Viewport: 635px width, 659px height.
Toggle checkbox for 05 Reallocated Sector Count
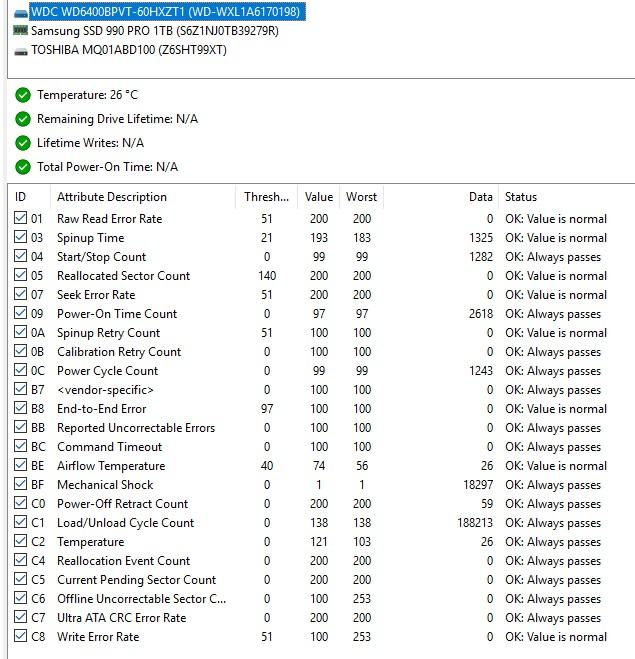[20, 274]
